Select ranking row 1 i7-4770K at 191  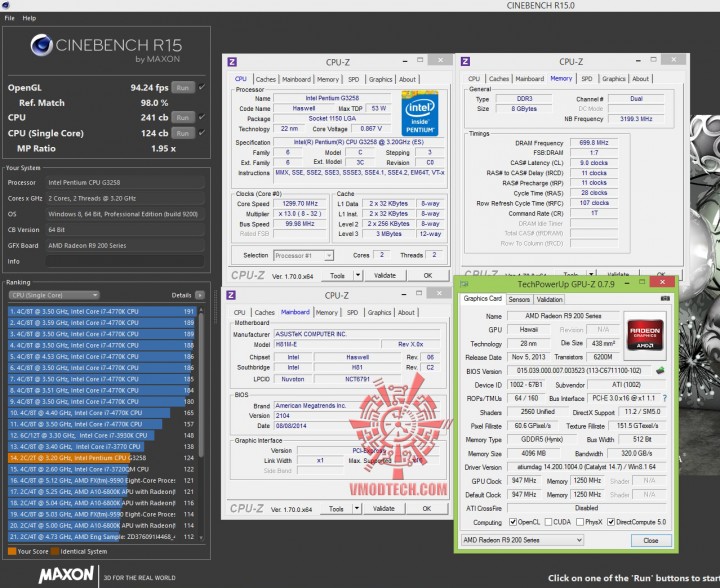coord(102,311)
